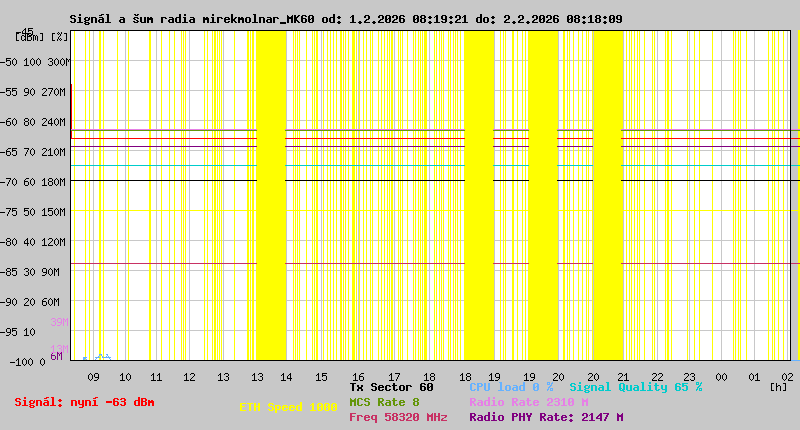Viewport: 800px width, 430px height.
Task: Click the purple 'Radio PHY Rate: 2147 M' label
Action: pyautogui.click(x=546, y=417)
